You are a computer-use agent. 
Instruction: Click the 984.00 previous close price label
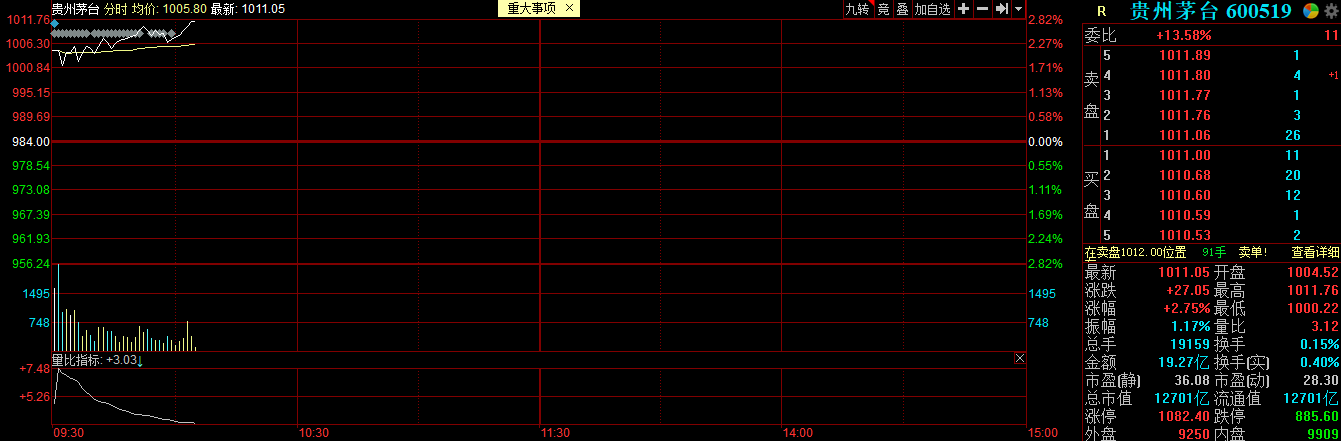point(31,141)
